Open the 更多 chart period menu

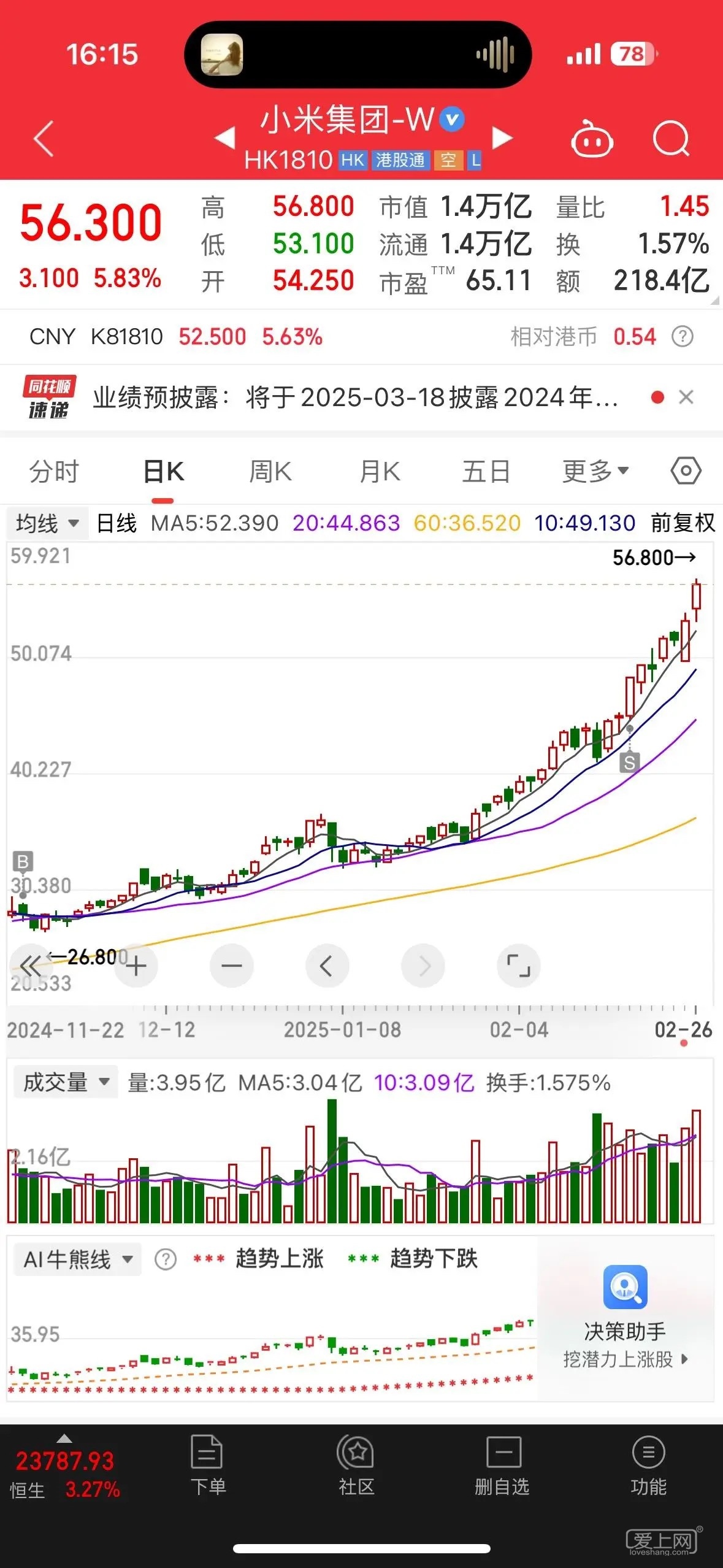pos(595,471)
